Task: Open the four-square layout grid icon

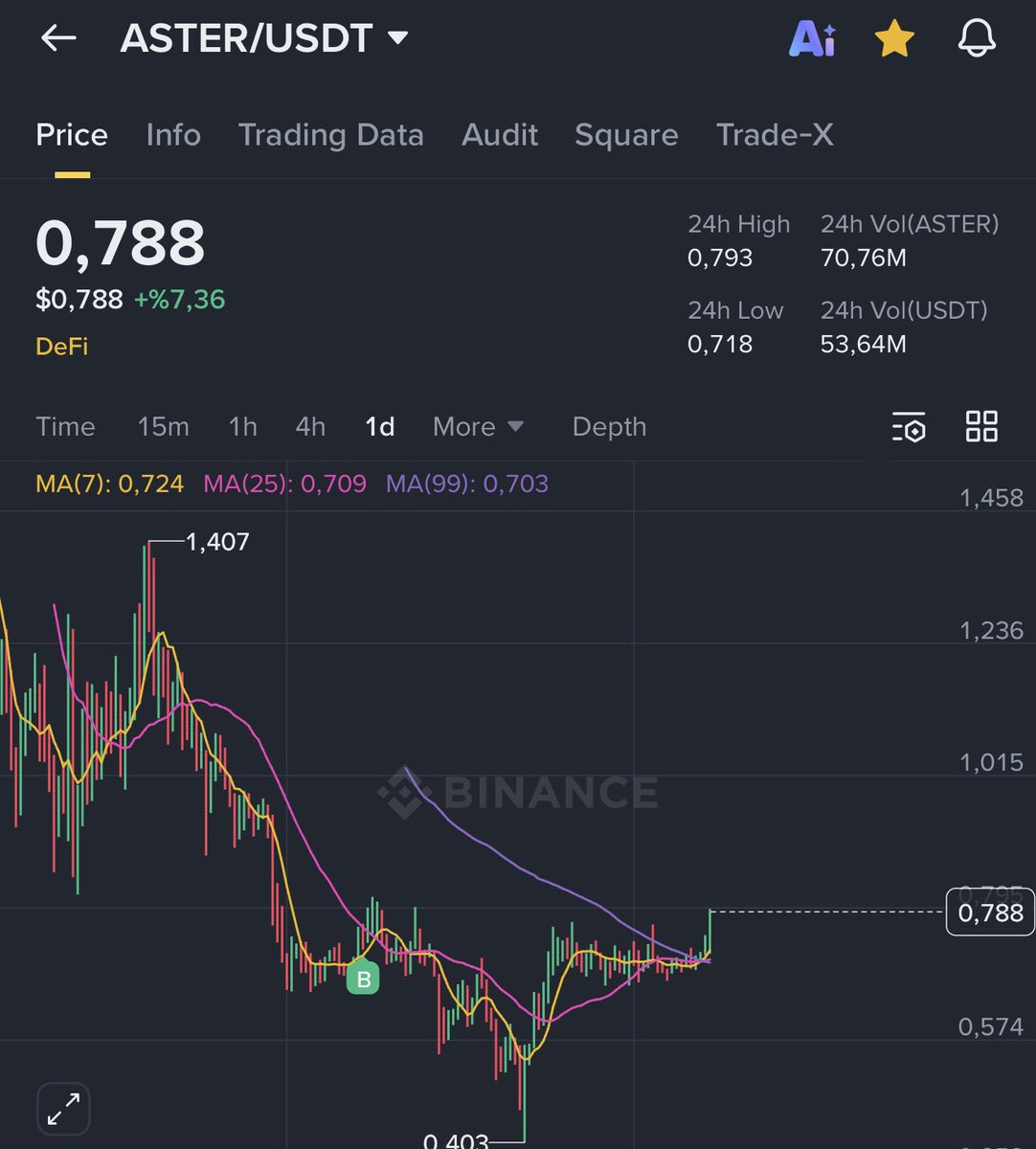Action: click(x=981, y=426)
